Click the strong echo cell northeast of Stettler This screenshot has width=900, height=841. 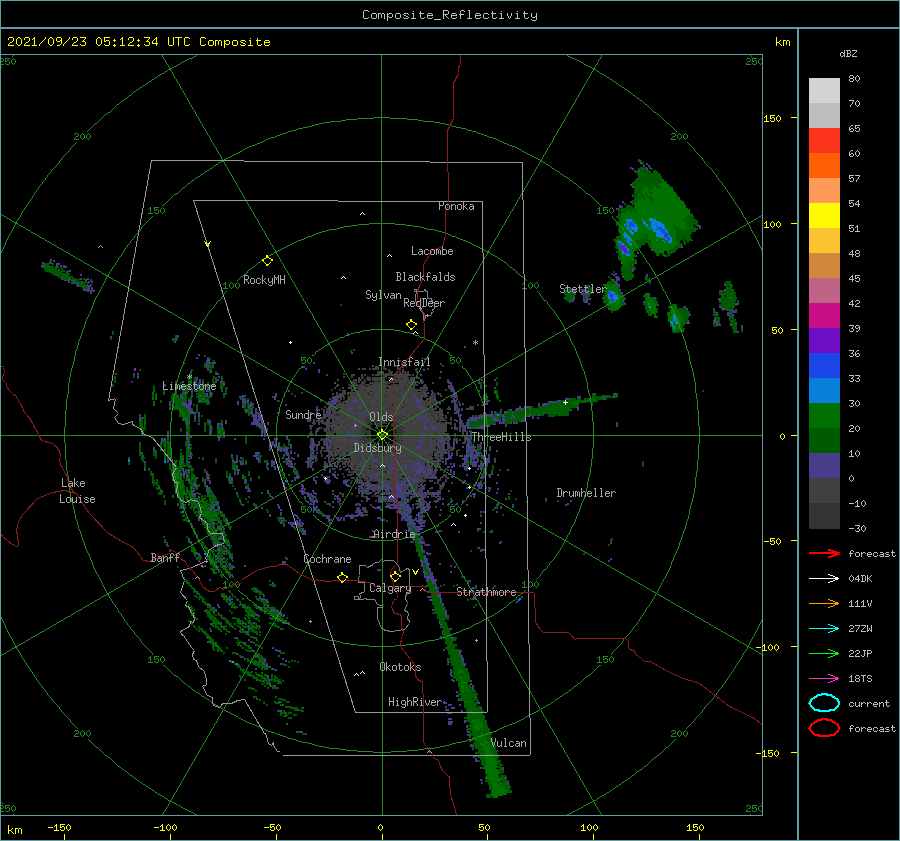click(x=656, y=221)
